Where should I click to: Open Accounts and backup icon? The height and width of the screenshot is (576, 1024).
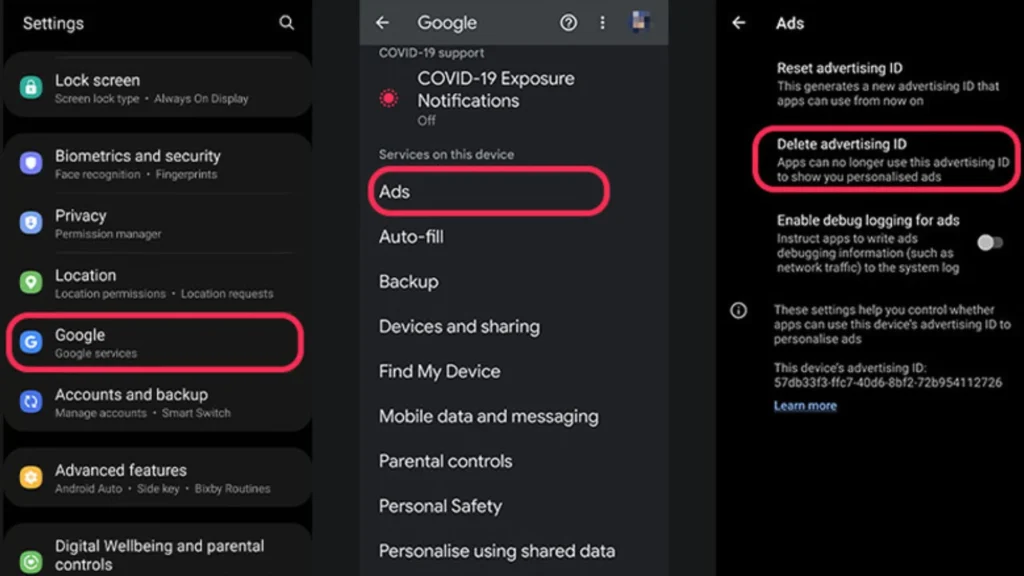[x=31, y=400]
